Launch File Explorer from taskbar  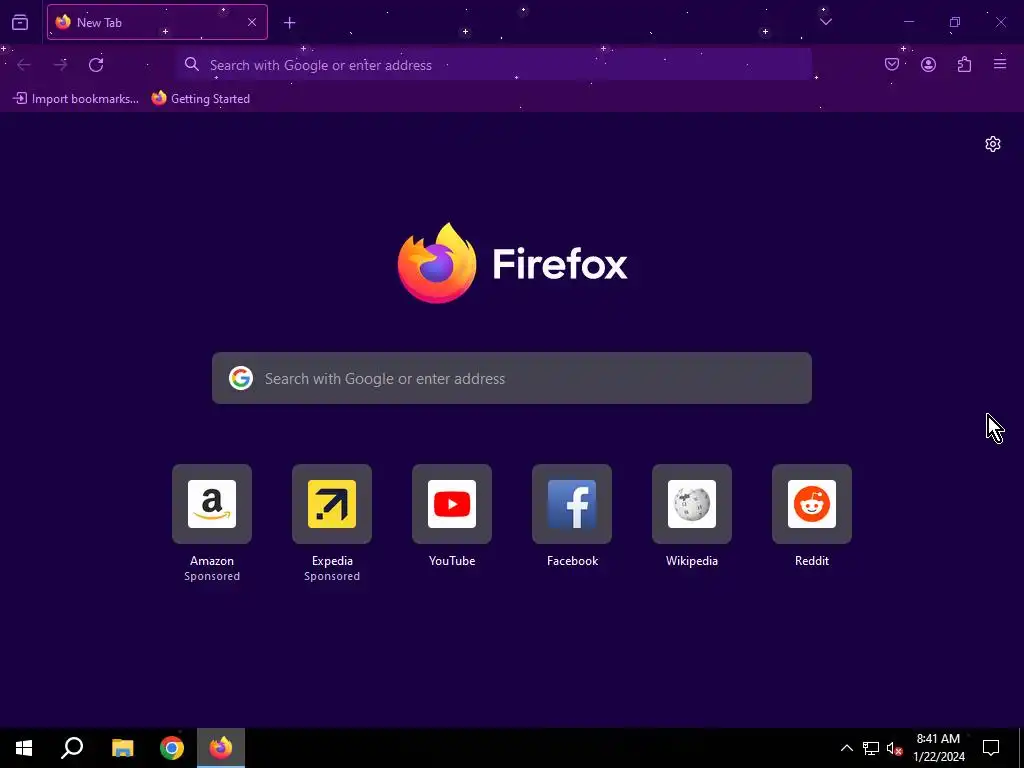pyautogui.click(x=122, y=748)
